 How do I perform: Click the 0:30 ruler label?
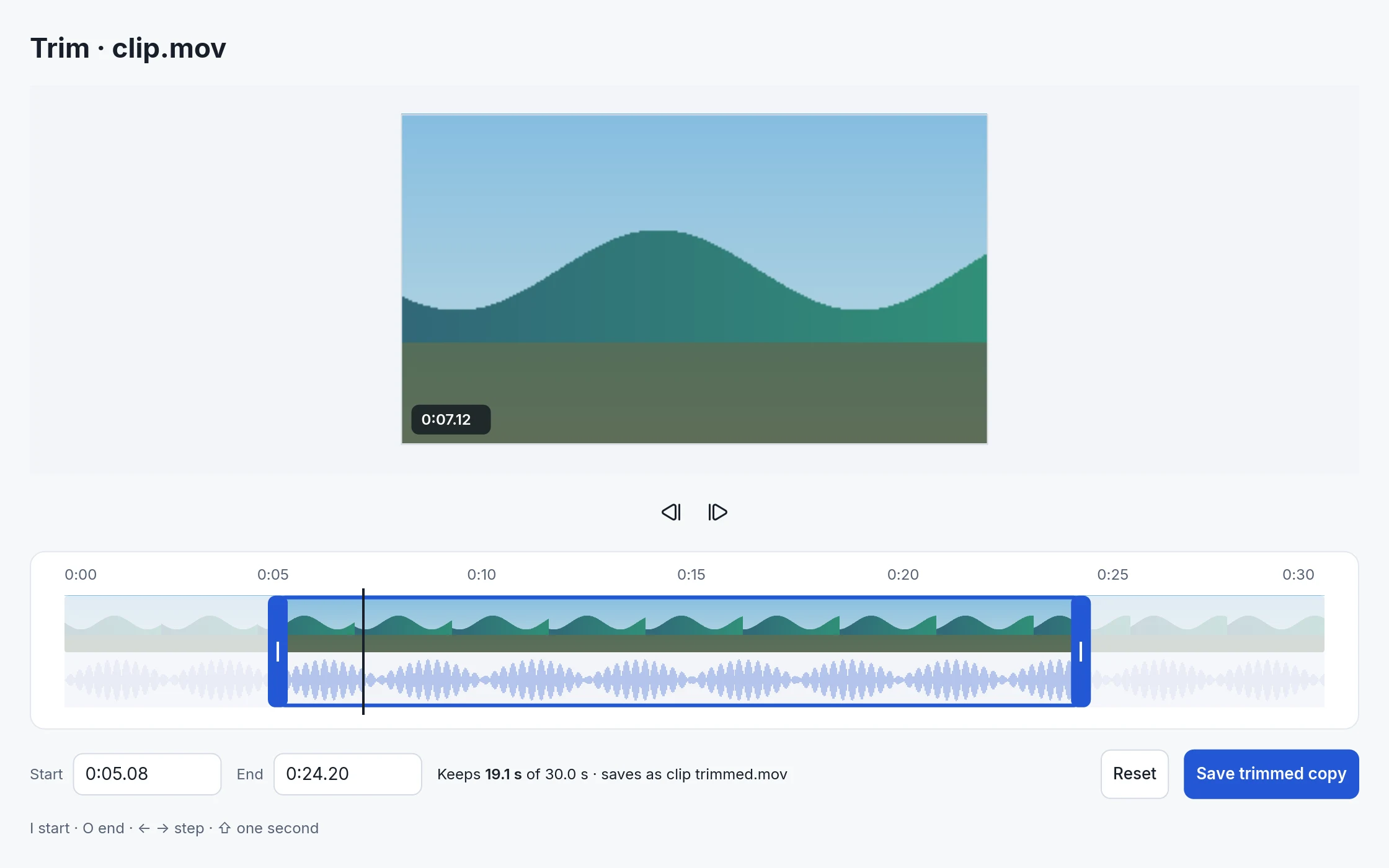[x=1298, y=575]
